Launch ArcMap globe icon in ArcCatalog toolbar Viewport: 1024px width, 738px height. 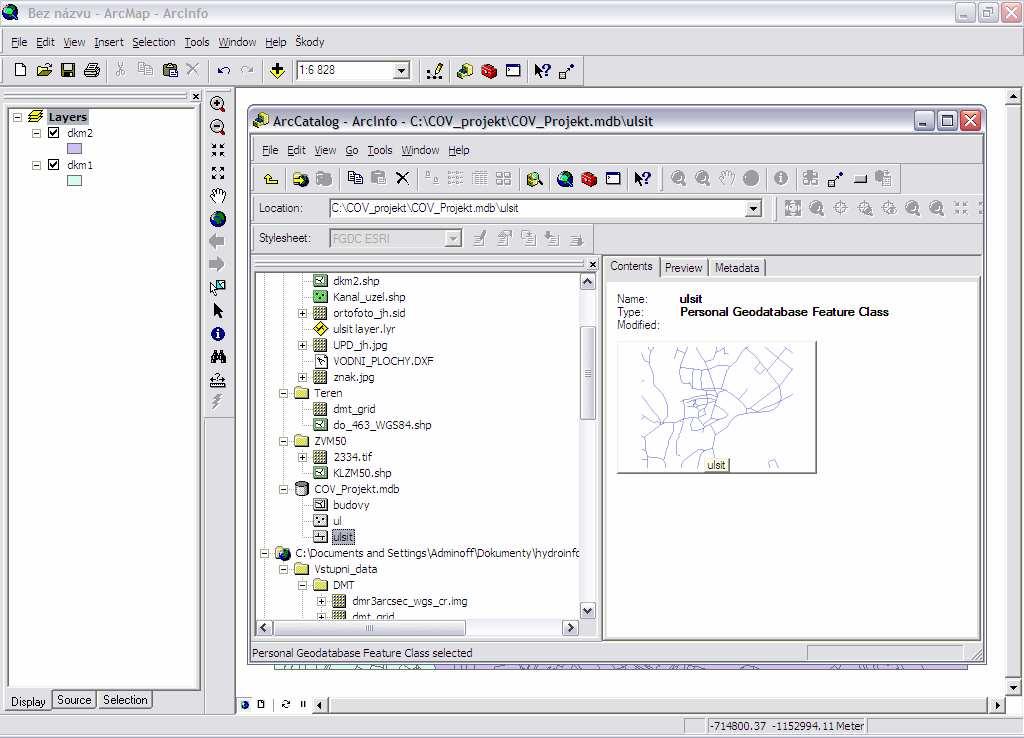coord(565,178)
